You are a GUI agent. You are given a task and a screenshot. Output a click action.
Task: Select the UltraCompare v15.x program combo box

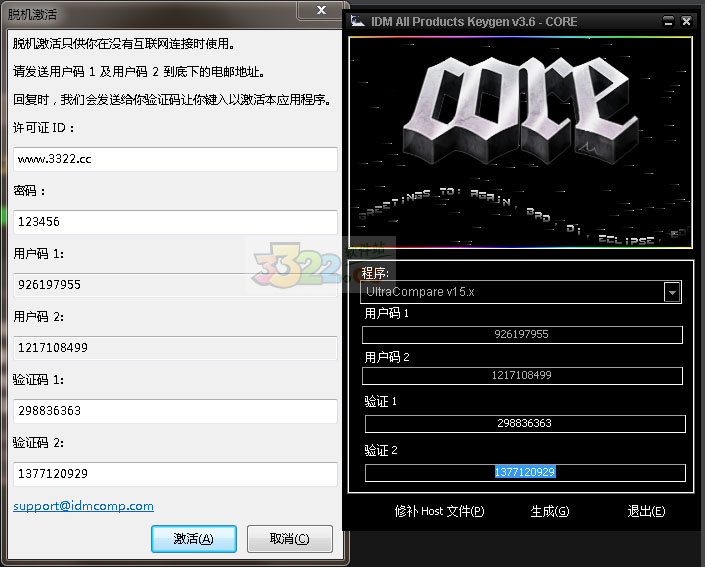tap(521, 292)
